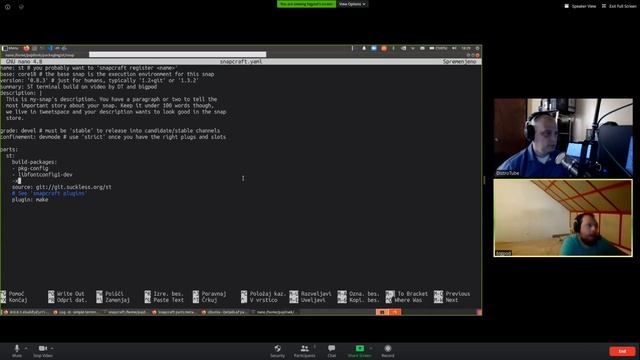
Task: Click the snapcraft.yaml filename in nano title bar
Action: (241, 62)
